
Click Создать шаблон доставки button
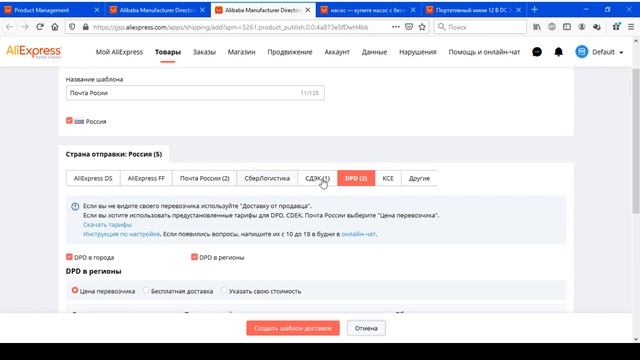[x=293, y=328]
